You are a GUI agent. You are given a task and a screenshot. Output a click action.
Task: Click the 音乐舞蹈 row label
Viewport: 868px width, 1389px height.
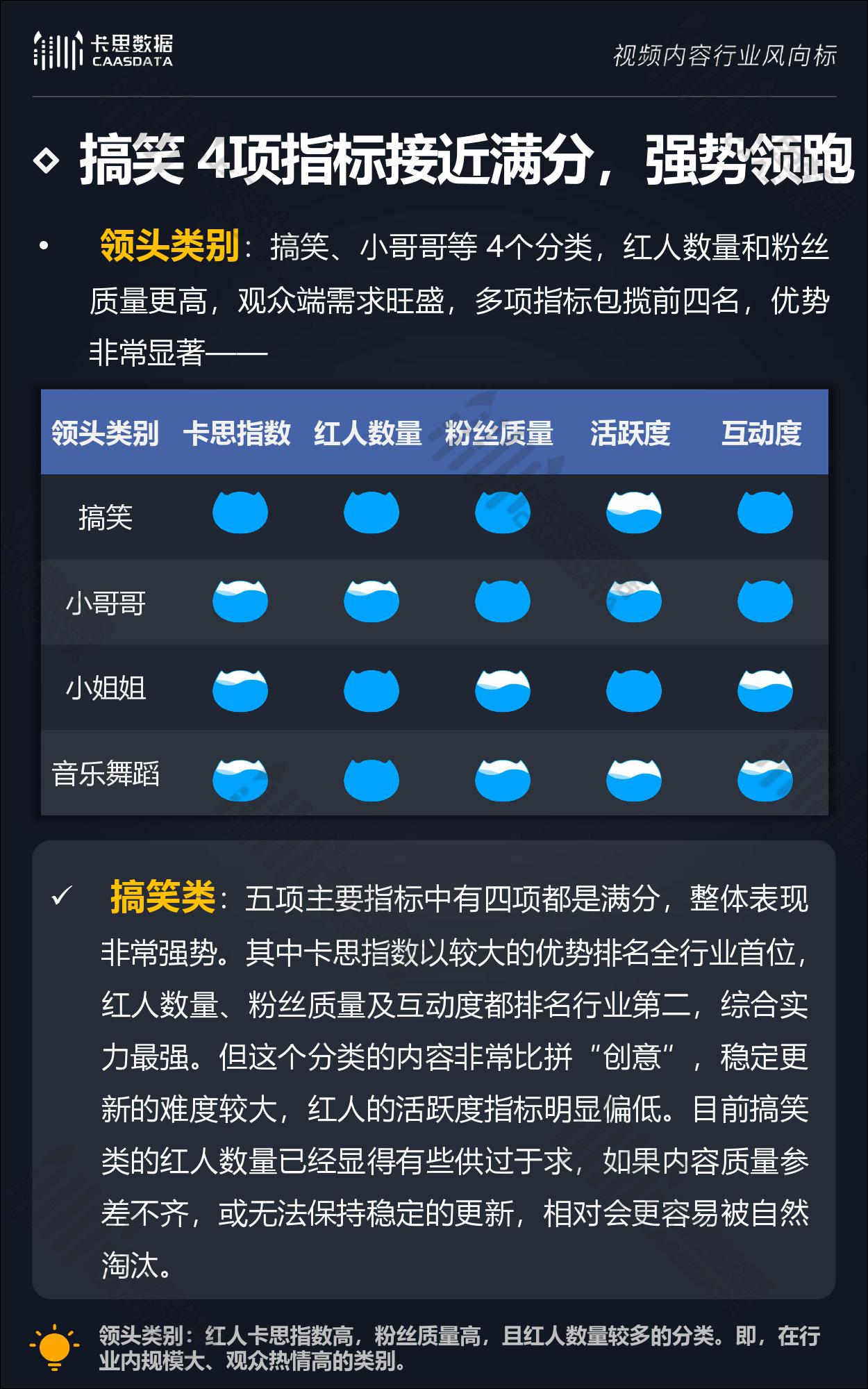click(x=106, y=774)
